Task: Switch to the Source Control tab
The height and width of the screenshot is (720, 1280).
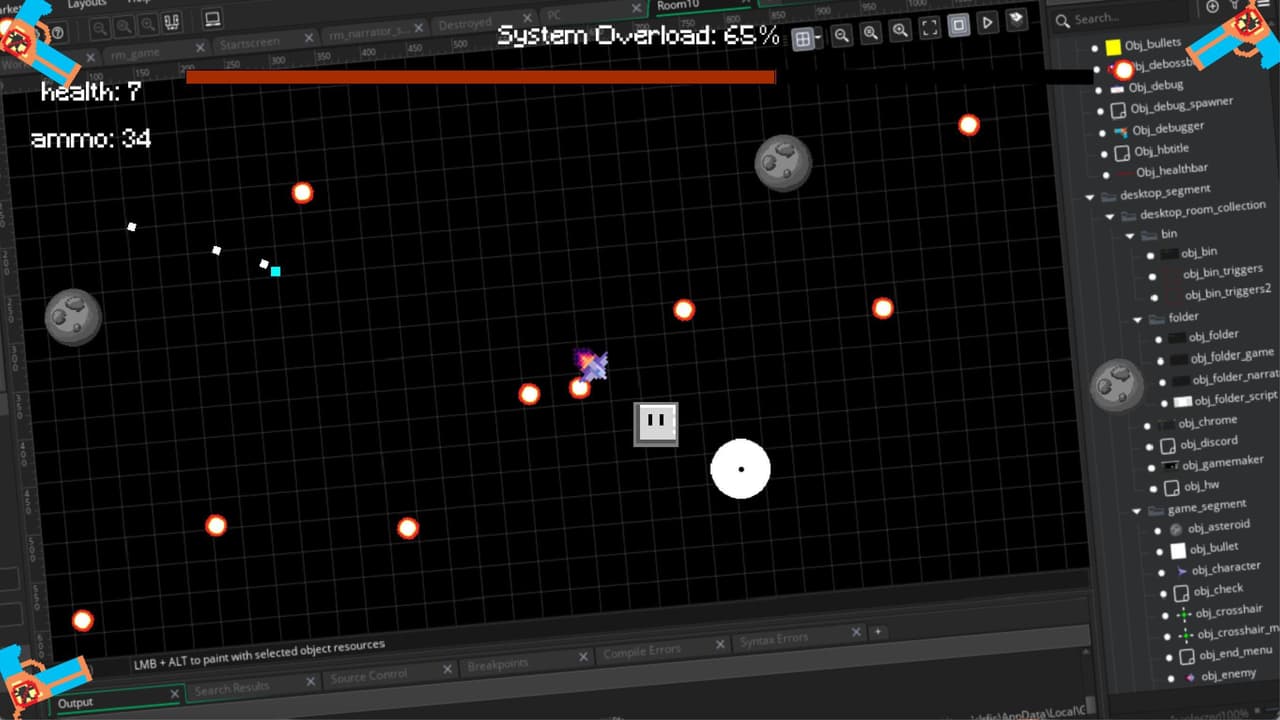Action: (368, 676)
